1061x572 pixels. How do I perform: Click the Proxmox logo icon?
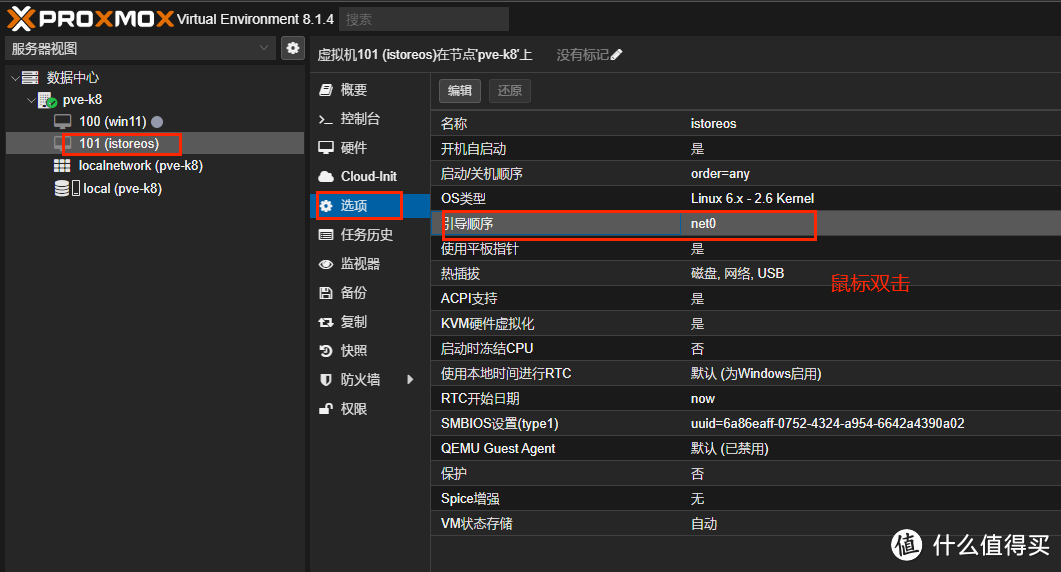pyautogui.click(x=20, y=18)
